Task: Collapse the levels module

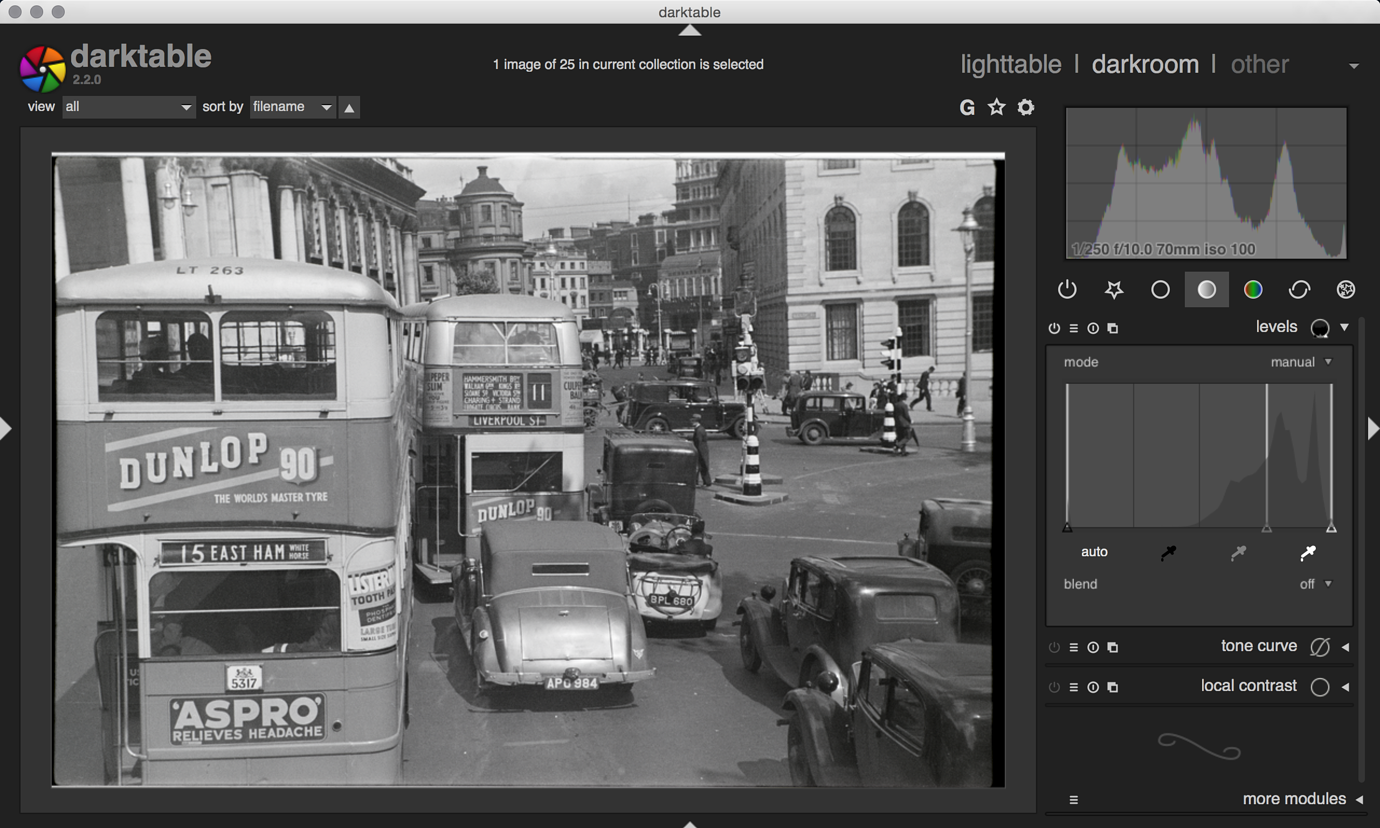Action: [x=1344, y=327]
